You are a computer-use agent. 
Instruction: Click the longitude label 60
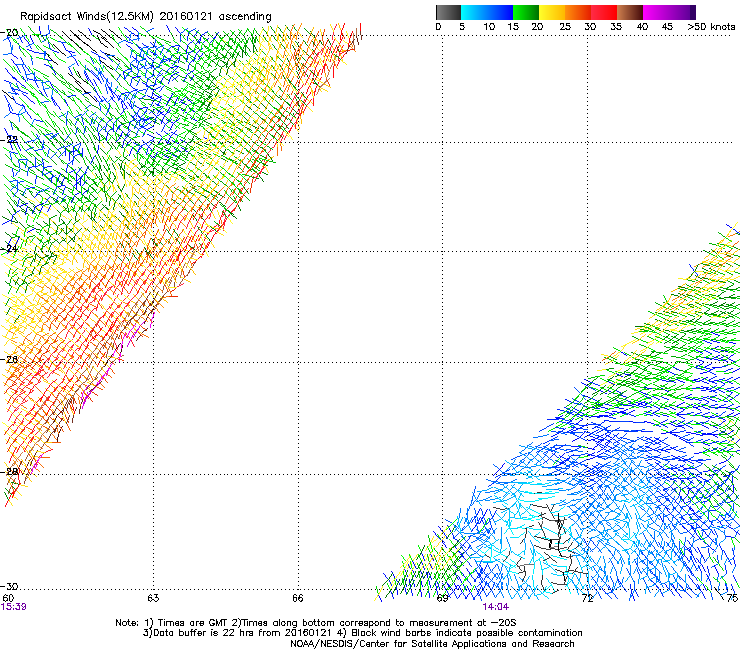tap(8, 598)
